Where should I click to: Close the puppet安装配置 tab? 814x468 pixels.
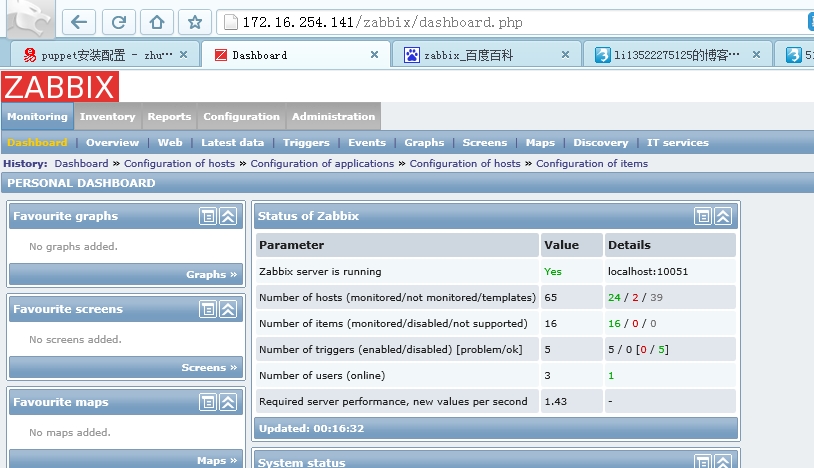183,54
